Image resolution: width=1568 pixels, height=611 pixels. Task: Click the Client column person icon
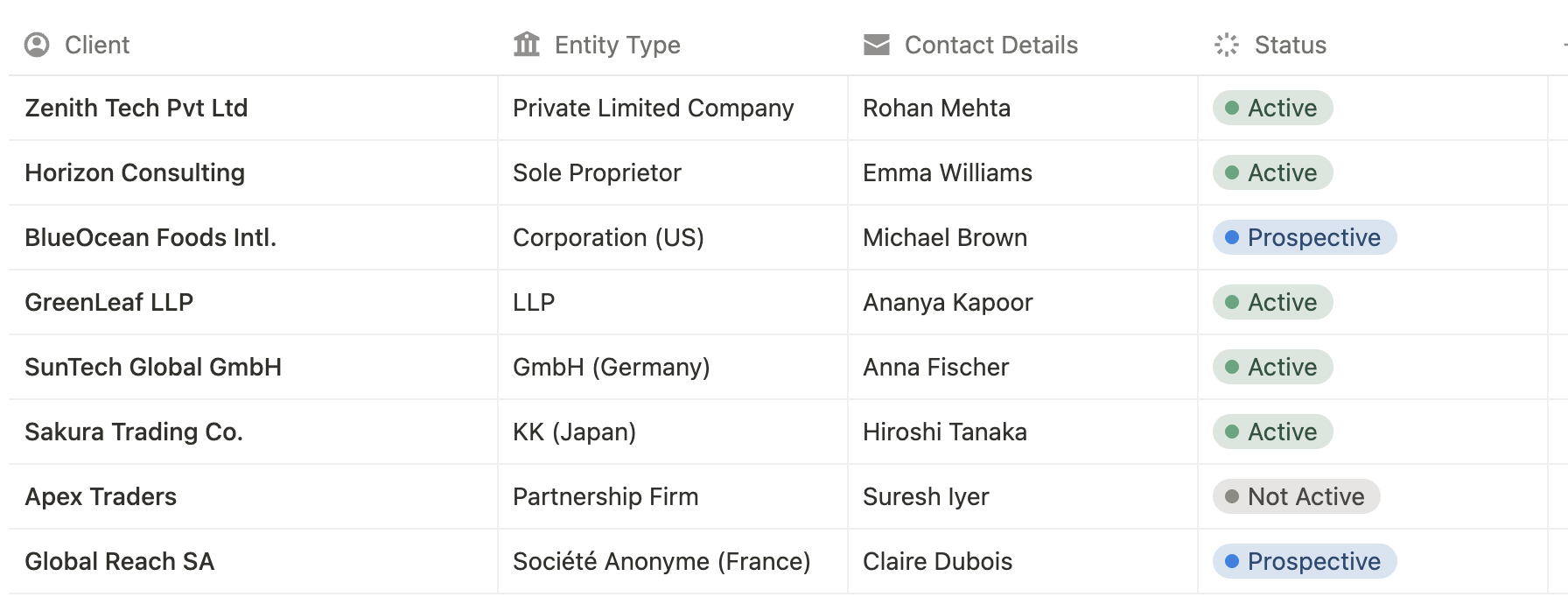(37, 45)
